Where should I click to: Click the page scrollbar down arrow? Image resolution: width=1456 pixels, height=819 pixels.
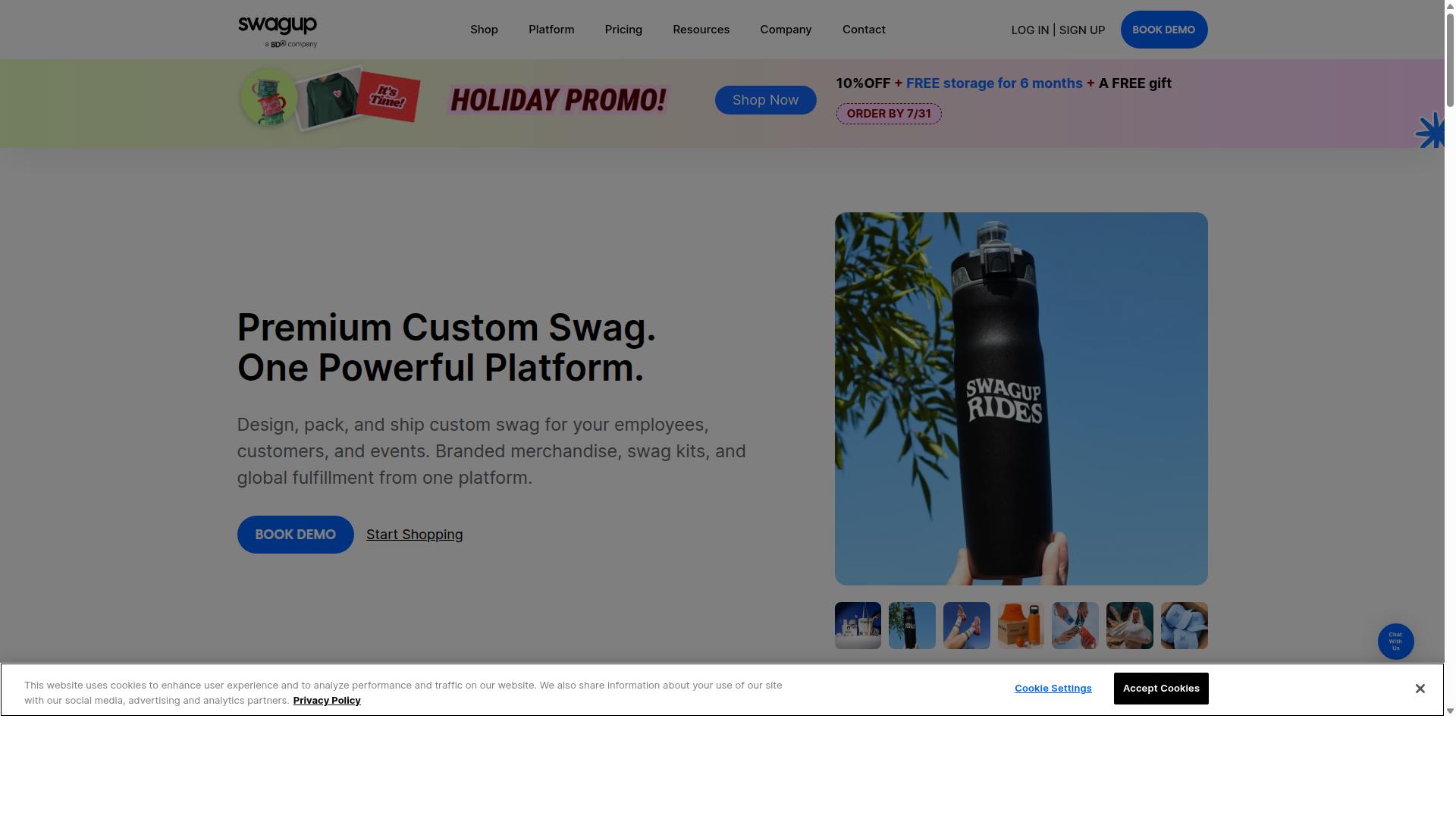pos(1450,711)
